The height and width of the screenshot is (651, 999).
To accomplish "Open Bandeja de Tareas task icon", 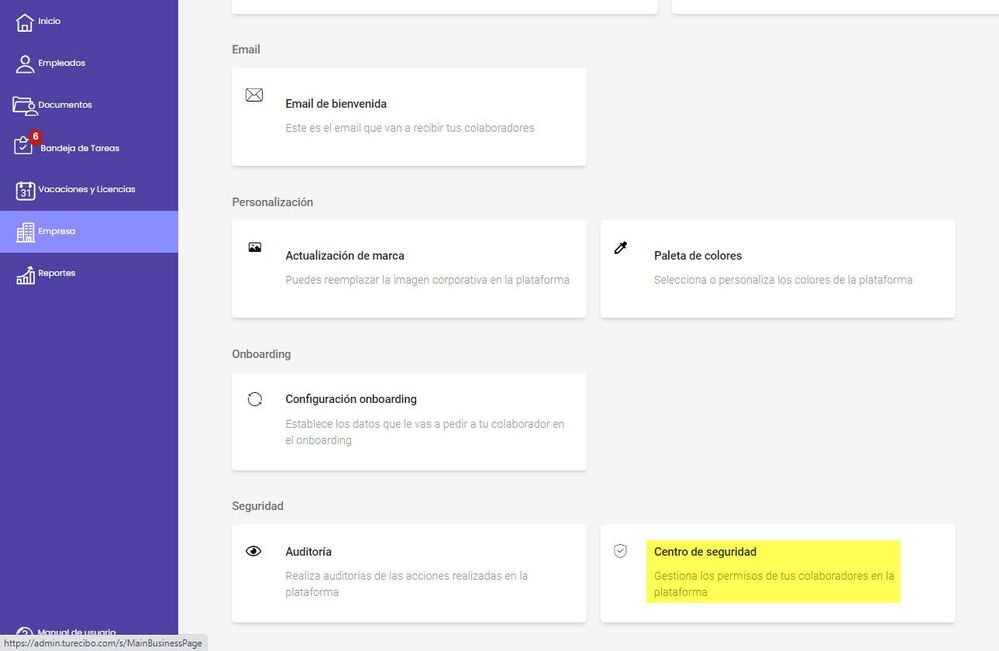I will 23,146.
